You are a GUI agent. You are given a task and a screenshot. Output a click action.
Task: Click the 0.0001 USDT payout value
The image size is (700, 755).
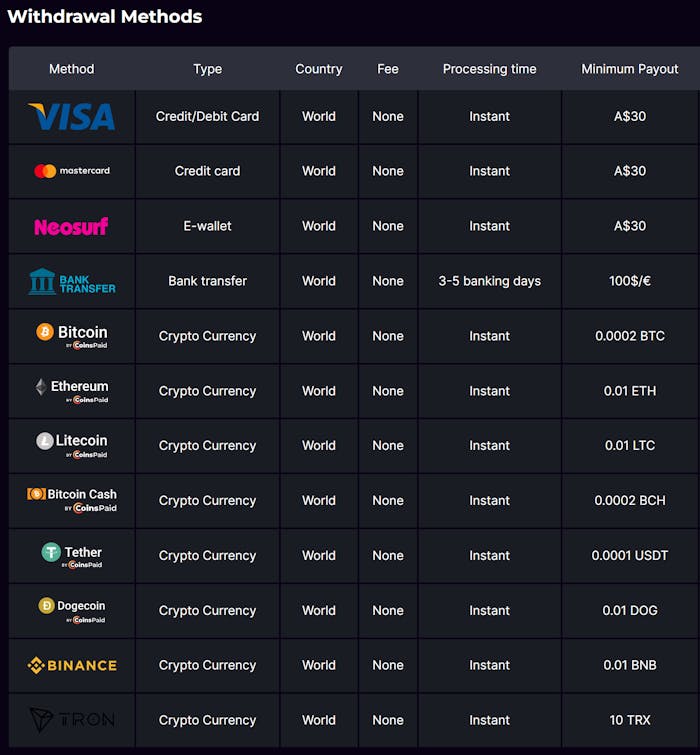point(630,556)
